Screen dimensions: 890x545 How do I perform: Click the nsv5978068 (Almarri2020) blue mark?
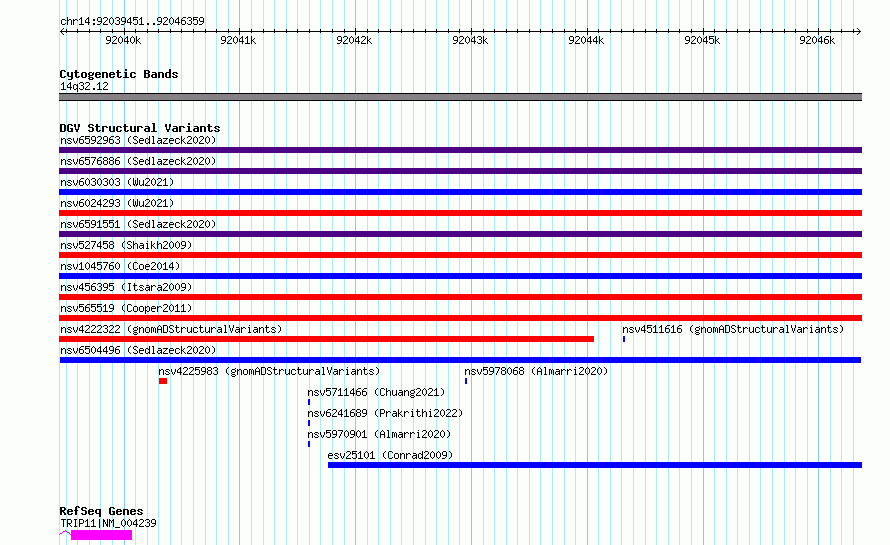[x=466, y=381]
